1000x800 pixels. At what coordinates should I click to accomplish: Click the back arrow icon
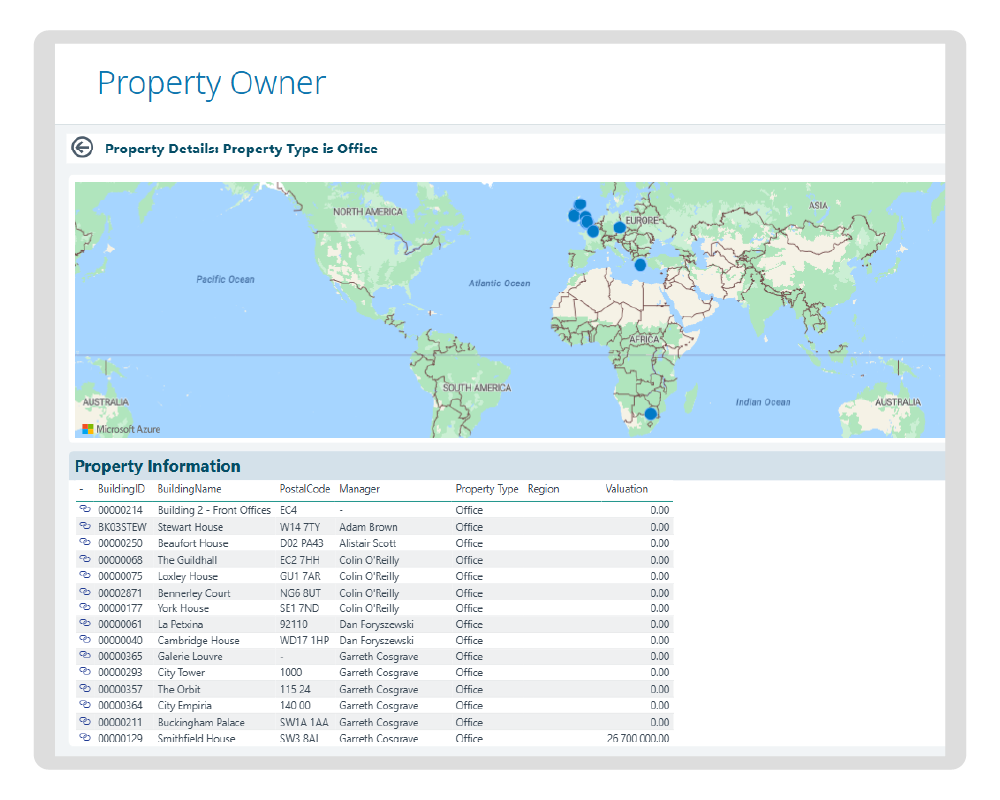(x=82, y=148)
